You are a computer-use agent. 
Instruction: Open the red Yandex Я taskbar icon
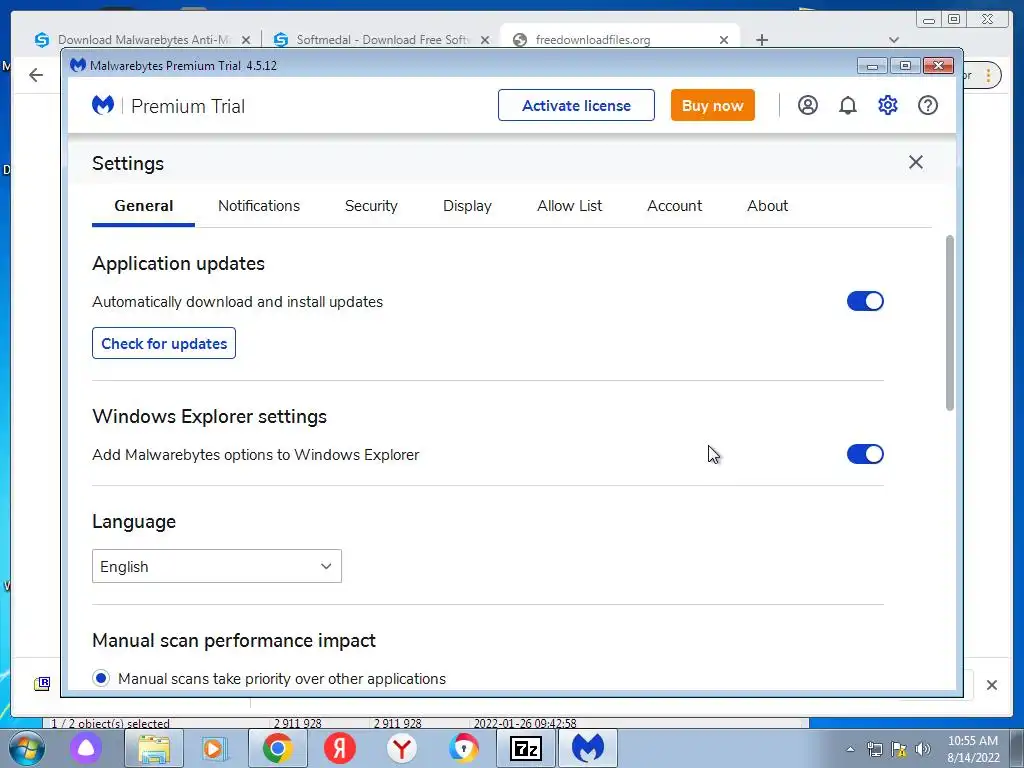[340, 748]
